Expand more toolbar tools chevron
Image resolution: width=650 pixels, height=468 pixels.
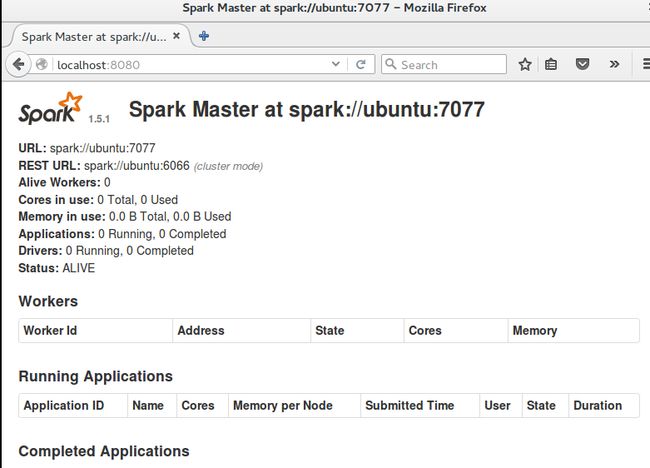(x=614, y=64)
